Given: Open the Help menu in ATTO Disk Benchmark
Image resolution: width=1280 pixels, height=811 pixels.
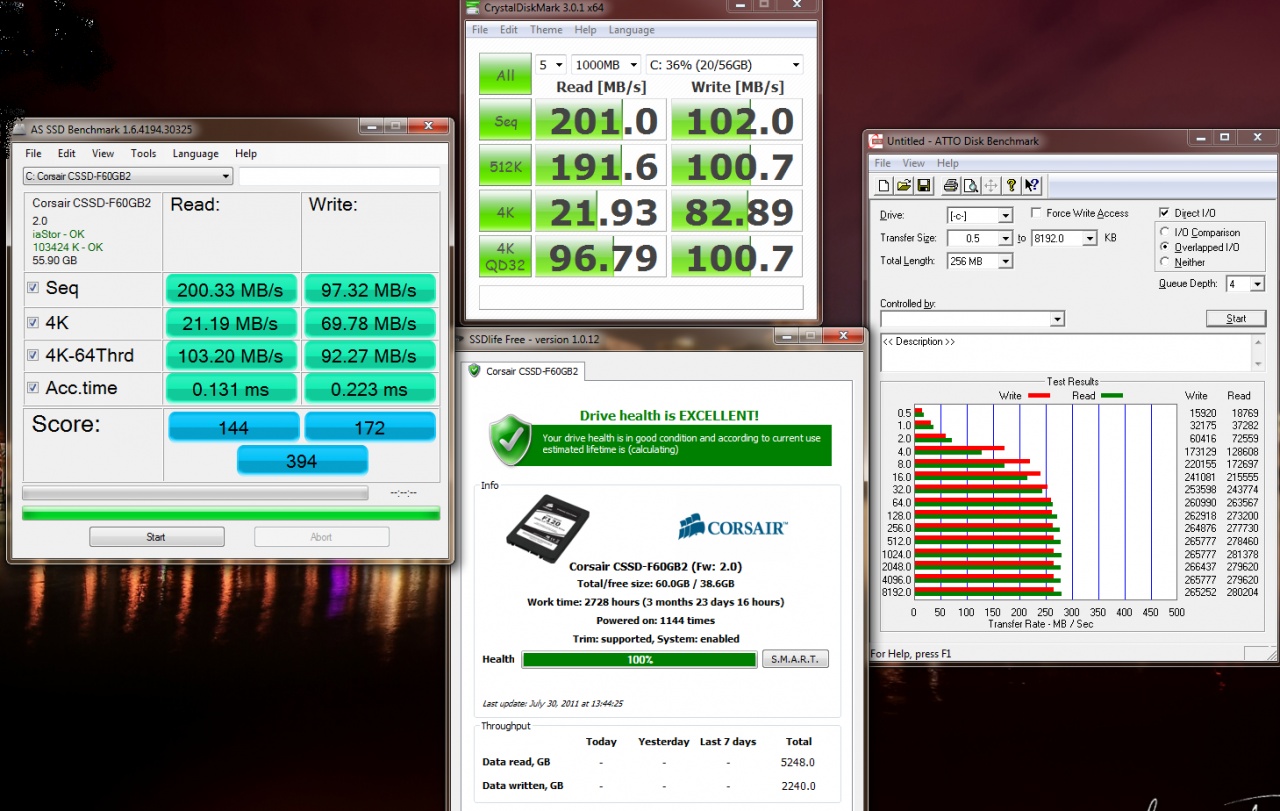Looking at the screenshot, I should [947, 163].
